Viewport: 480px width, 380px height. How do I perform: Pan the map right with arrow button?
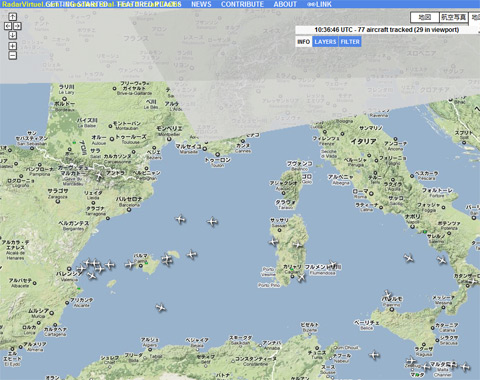coord(17,26)
